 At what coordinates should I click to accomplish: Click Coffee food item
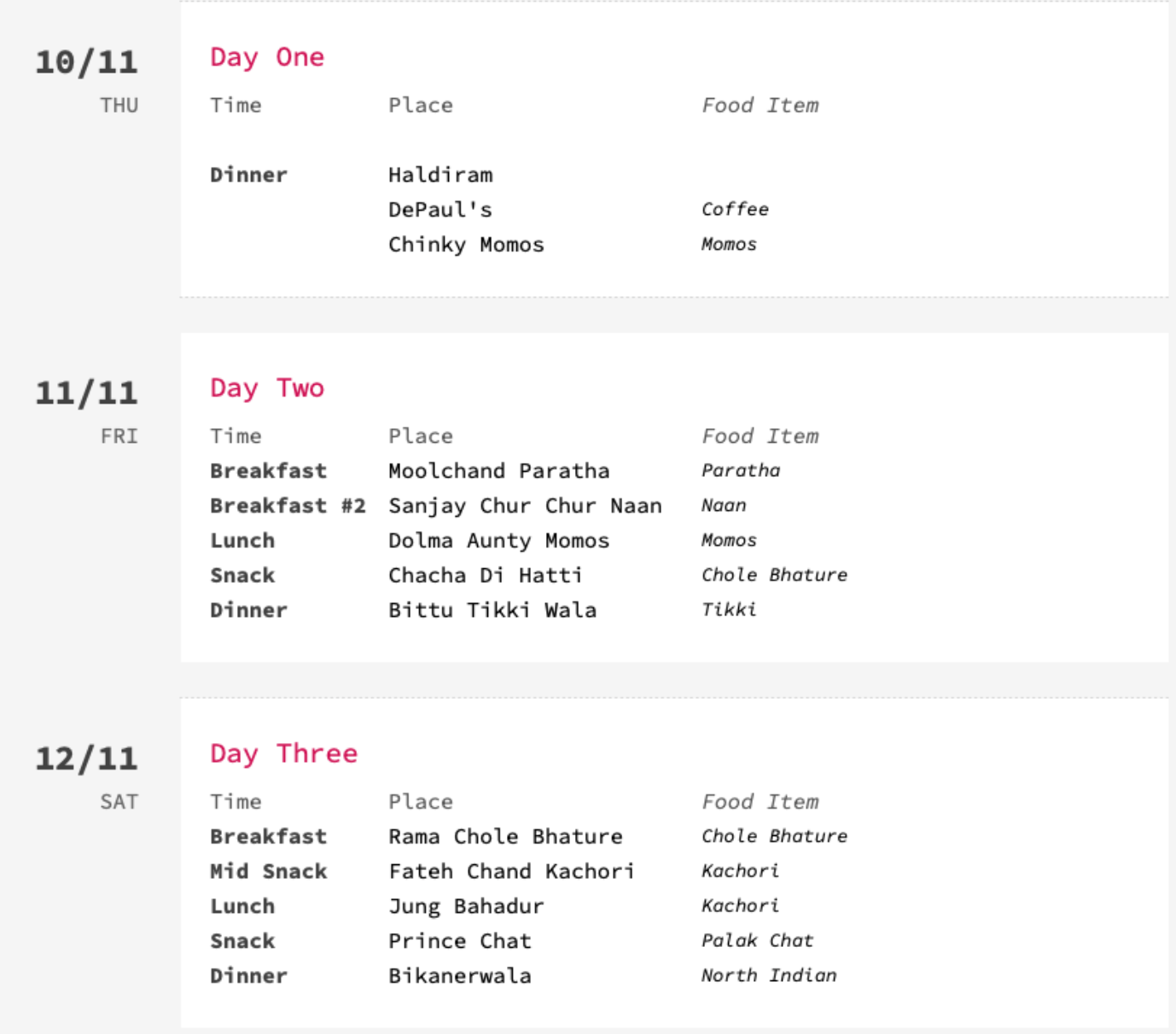(735, 210)
